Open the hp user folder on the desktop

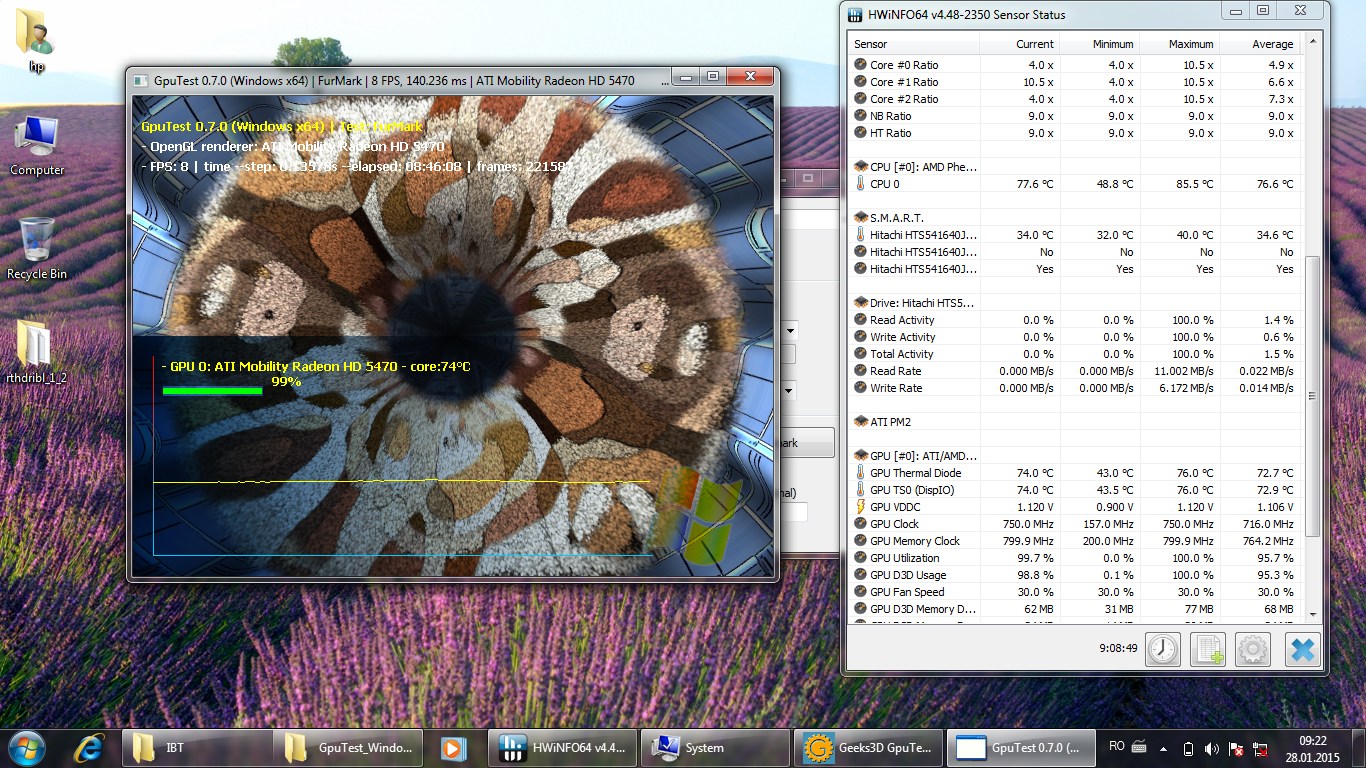pos(35,42)
